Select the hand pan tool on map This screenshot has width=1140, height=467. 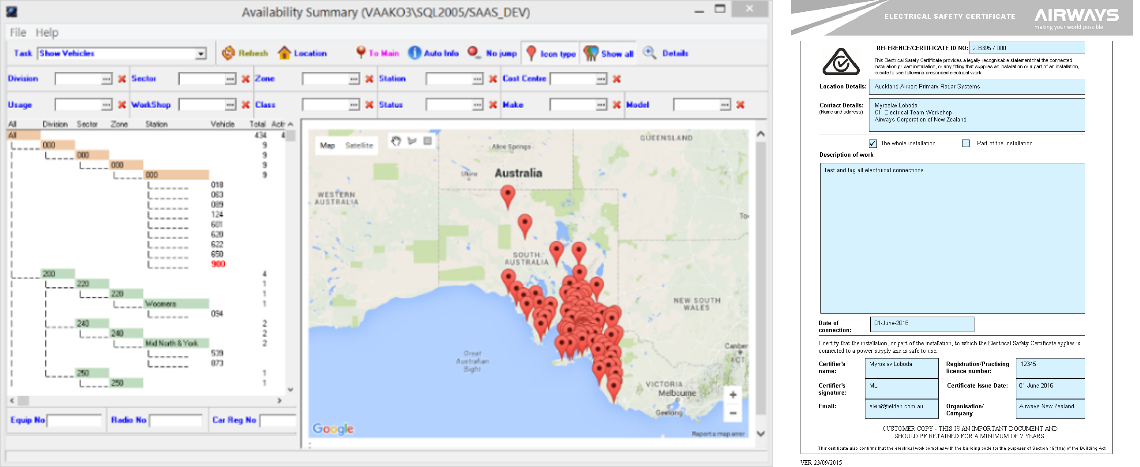tap(396, 140)
